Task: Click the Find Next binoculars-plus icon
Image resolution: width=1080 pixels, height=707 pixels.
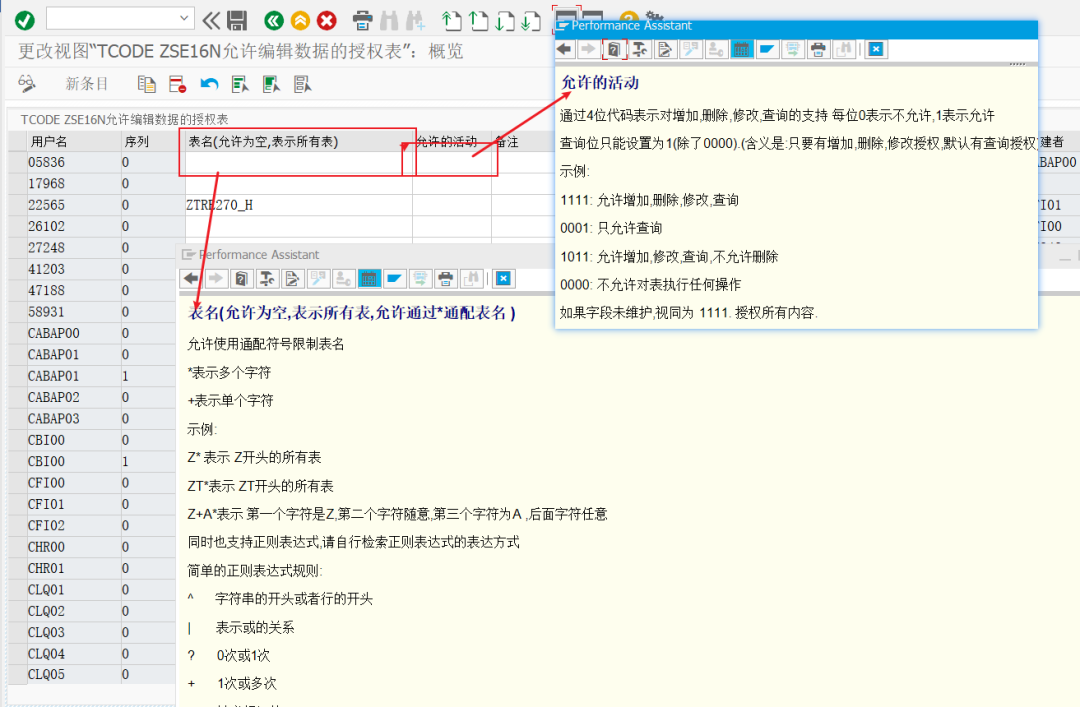Action: coord(415,21)
